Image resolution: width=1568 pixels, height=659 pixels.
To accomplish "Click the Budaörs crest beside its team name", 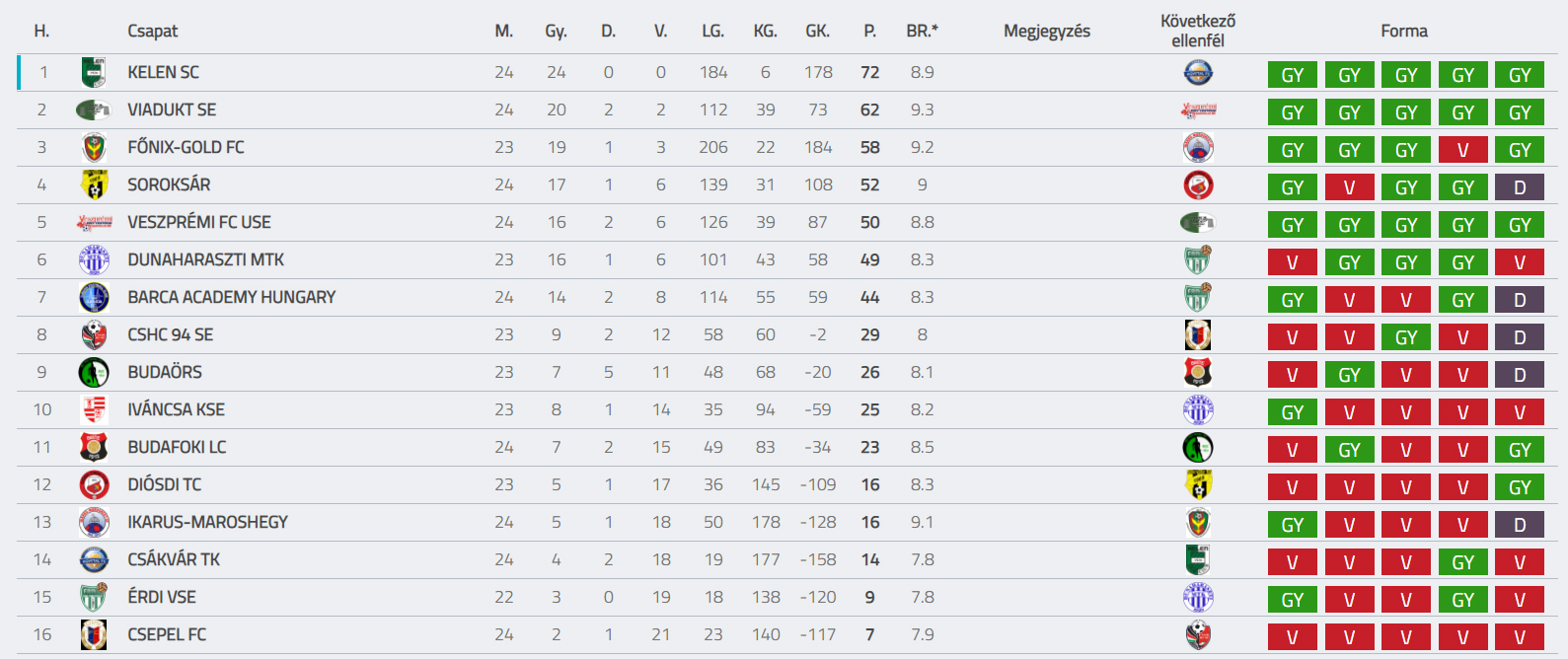I will tap(94, 372).
